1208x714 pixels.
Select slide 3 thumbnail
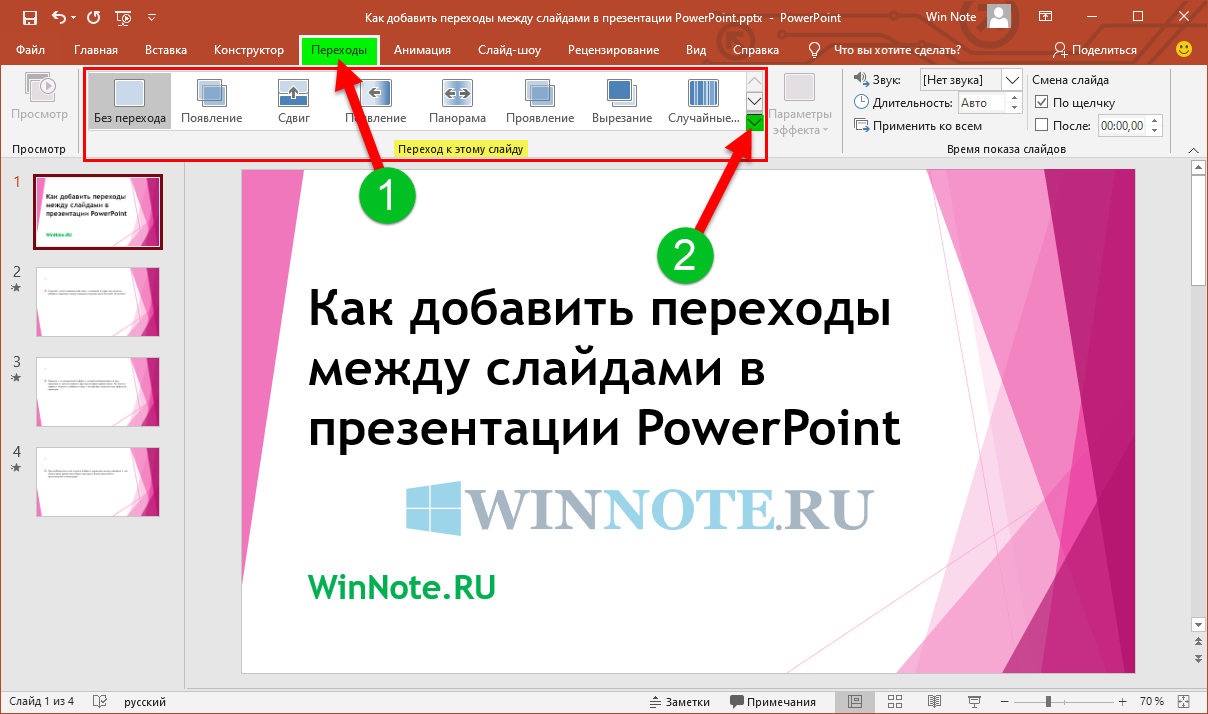click(98, 392)
